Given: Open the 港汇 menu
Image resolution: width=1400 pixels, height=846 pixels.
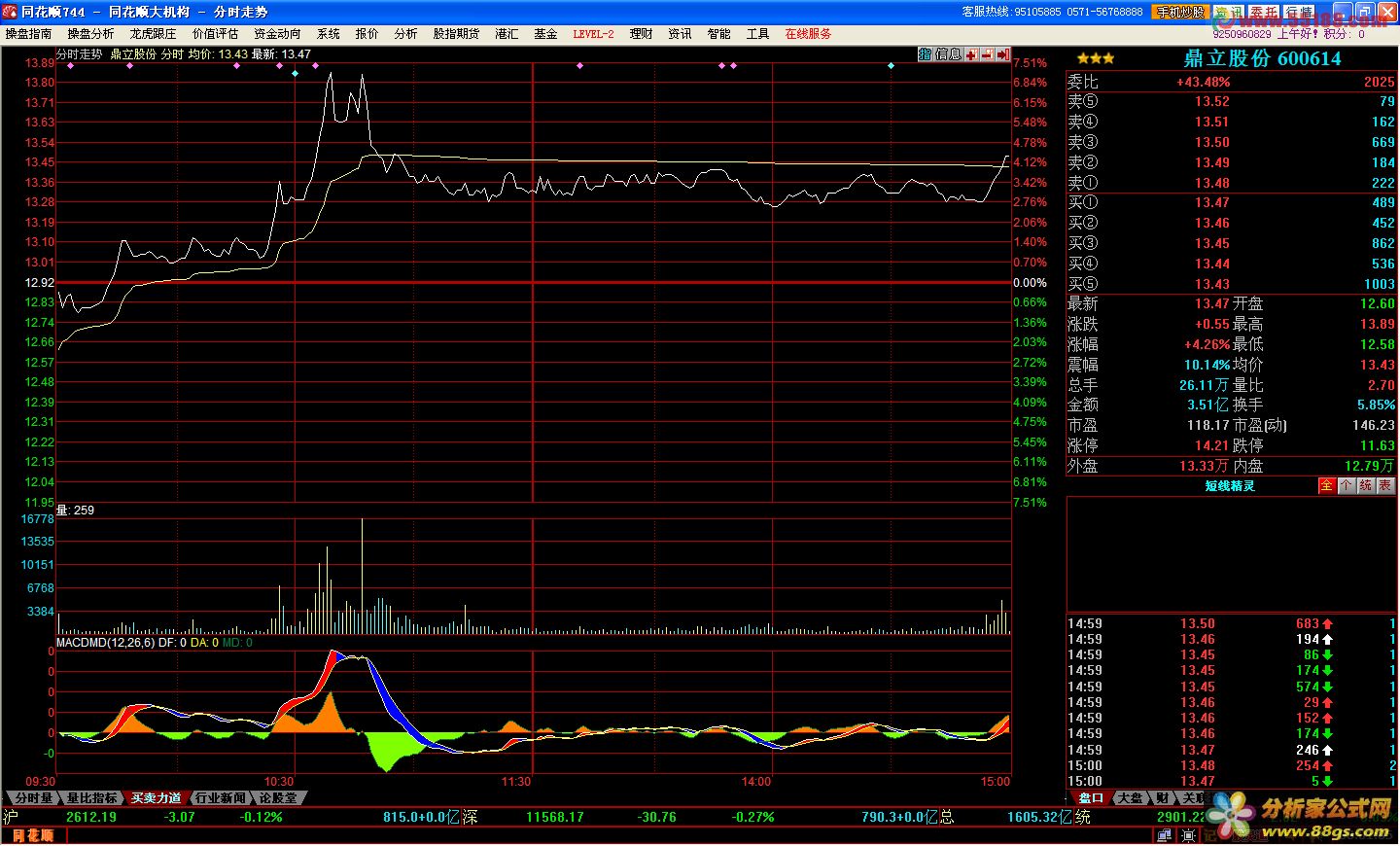Looking at the screenshot, I should click(507, 34).
